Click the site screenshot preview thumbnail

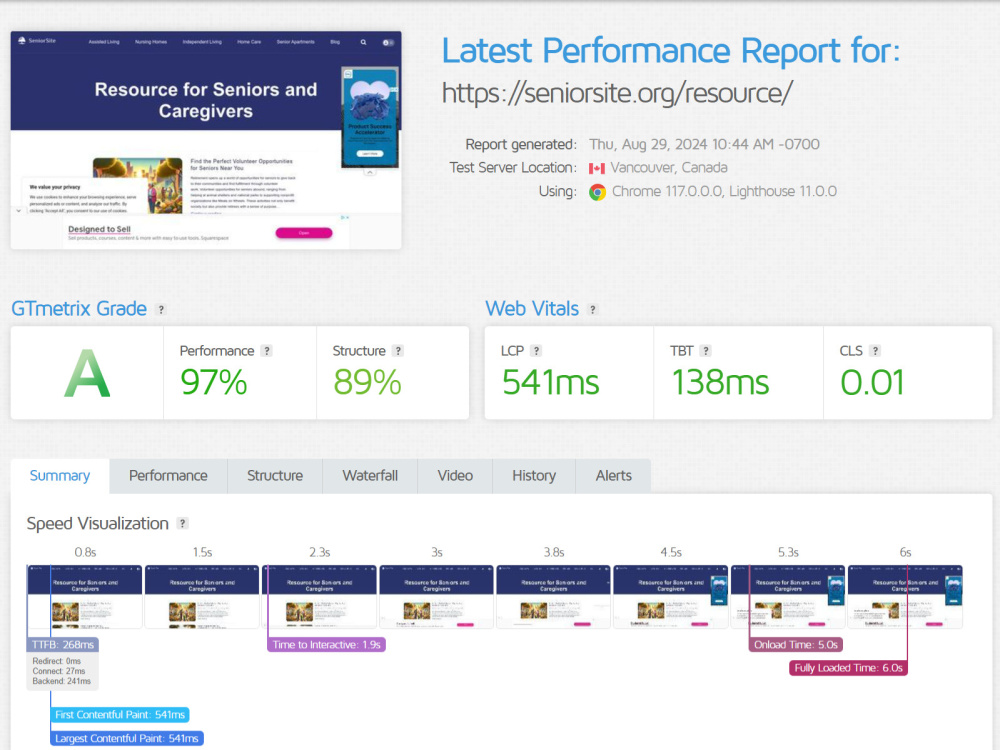pyautogui.click(x=206, y=140)
